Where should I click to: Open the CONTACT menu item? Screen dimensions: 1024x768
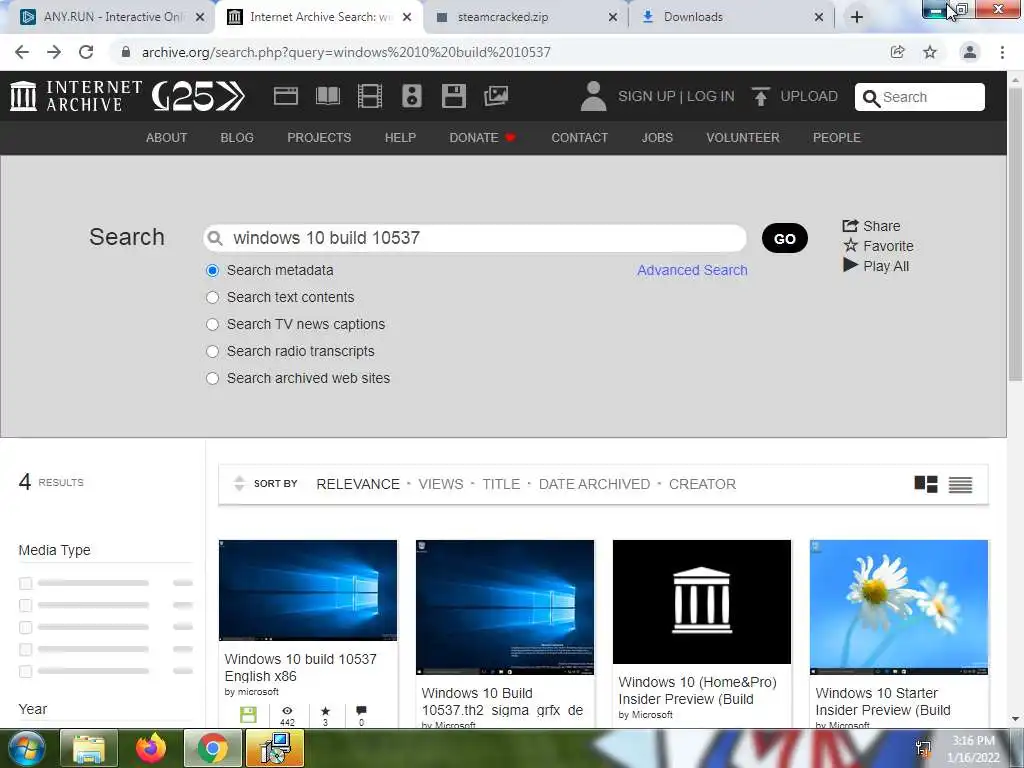click(579, 138)
